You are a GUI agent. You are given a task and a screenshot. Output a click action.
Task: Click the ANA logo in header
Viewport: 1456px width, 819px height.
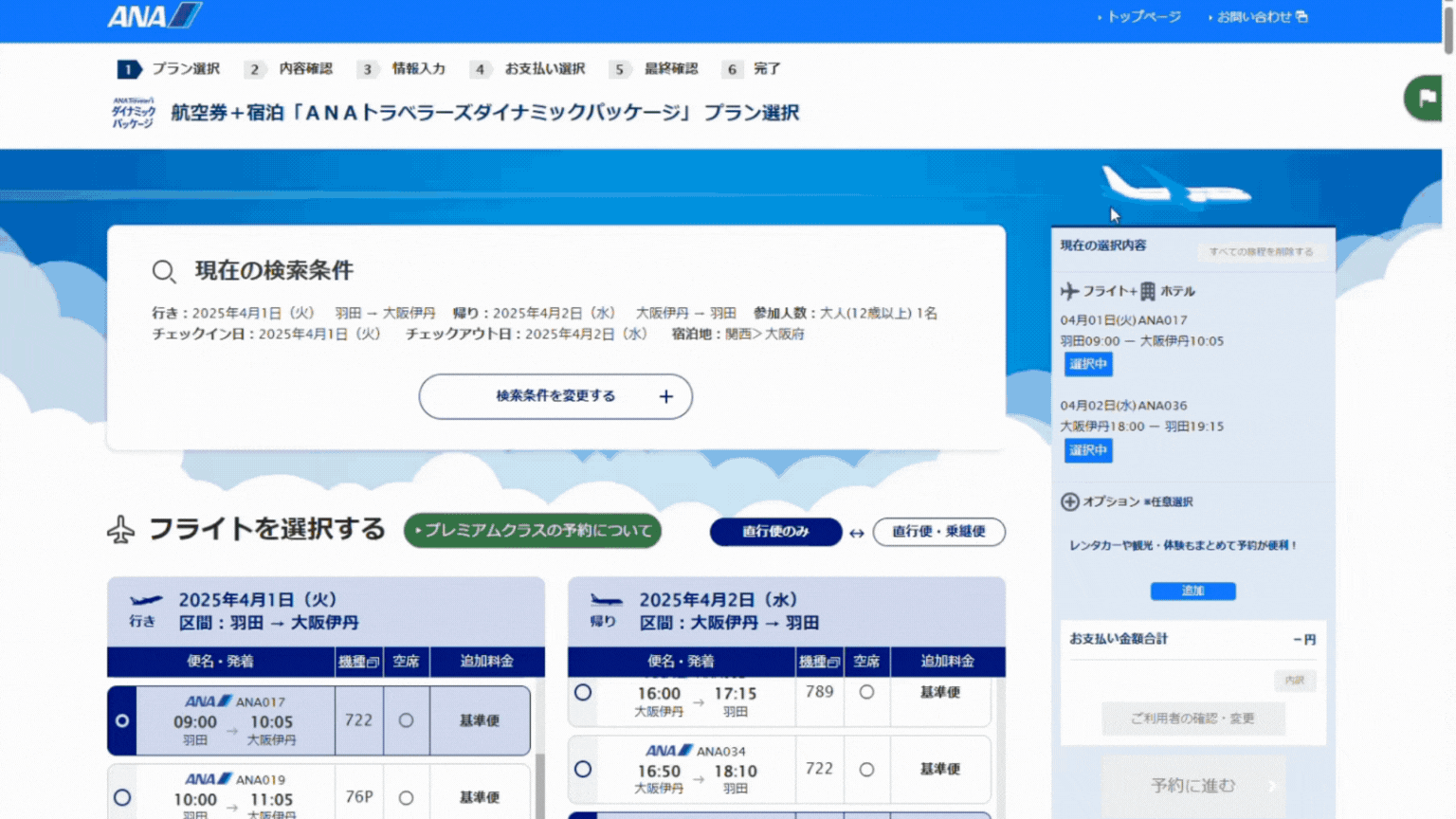[153, 16]
